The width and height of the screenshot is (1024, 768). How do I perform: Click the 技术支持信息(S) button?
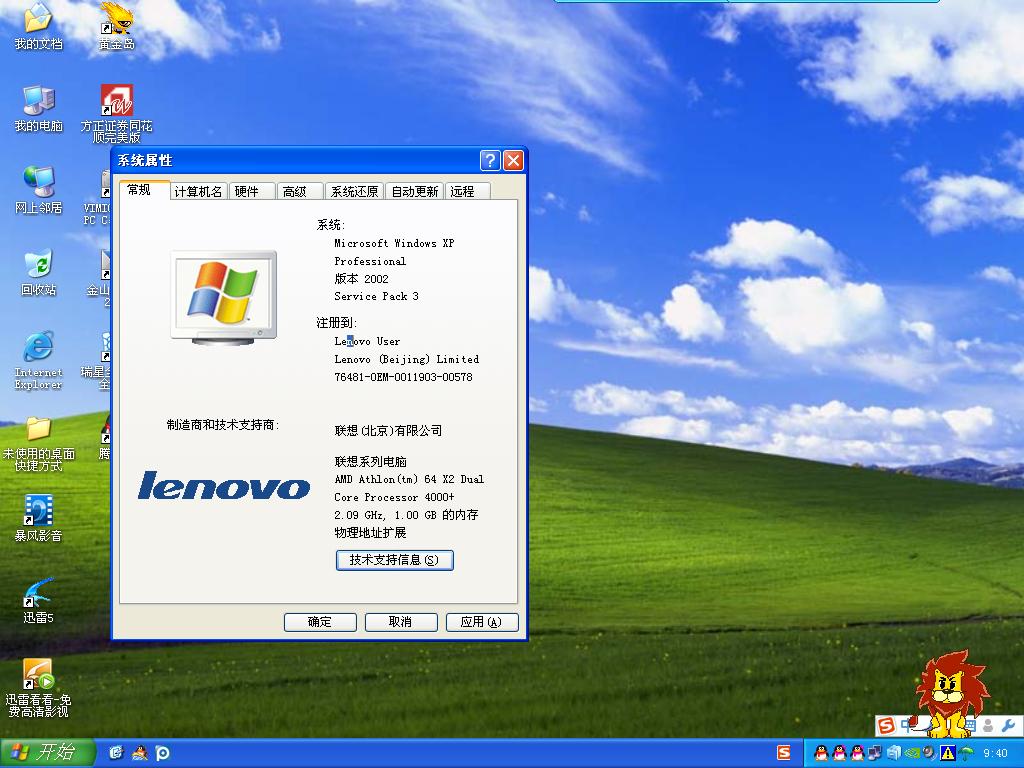(394, 560)
